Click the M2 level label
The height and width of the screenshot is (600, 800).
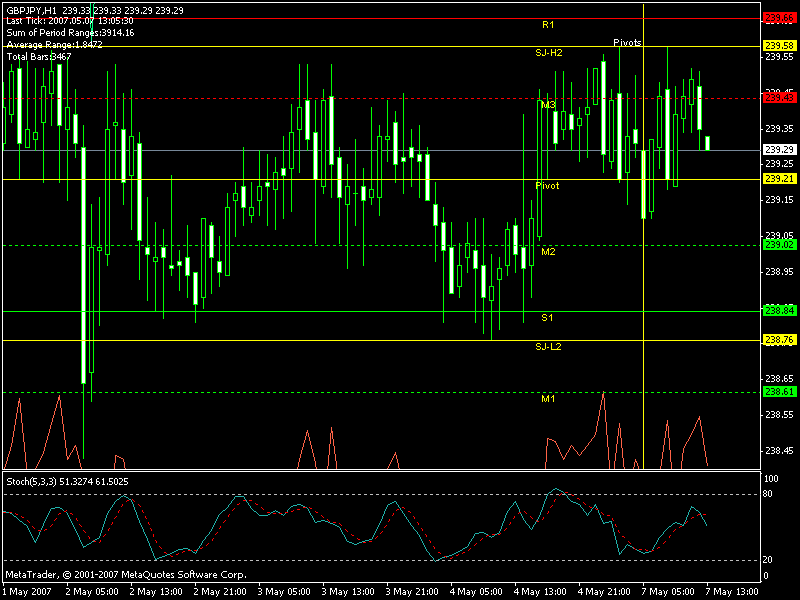(x=548, y=252)
